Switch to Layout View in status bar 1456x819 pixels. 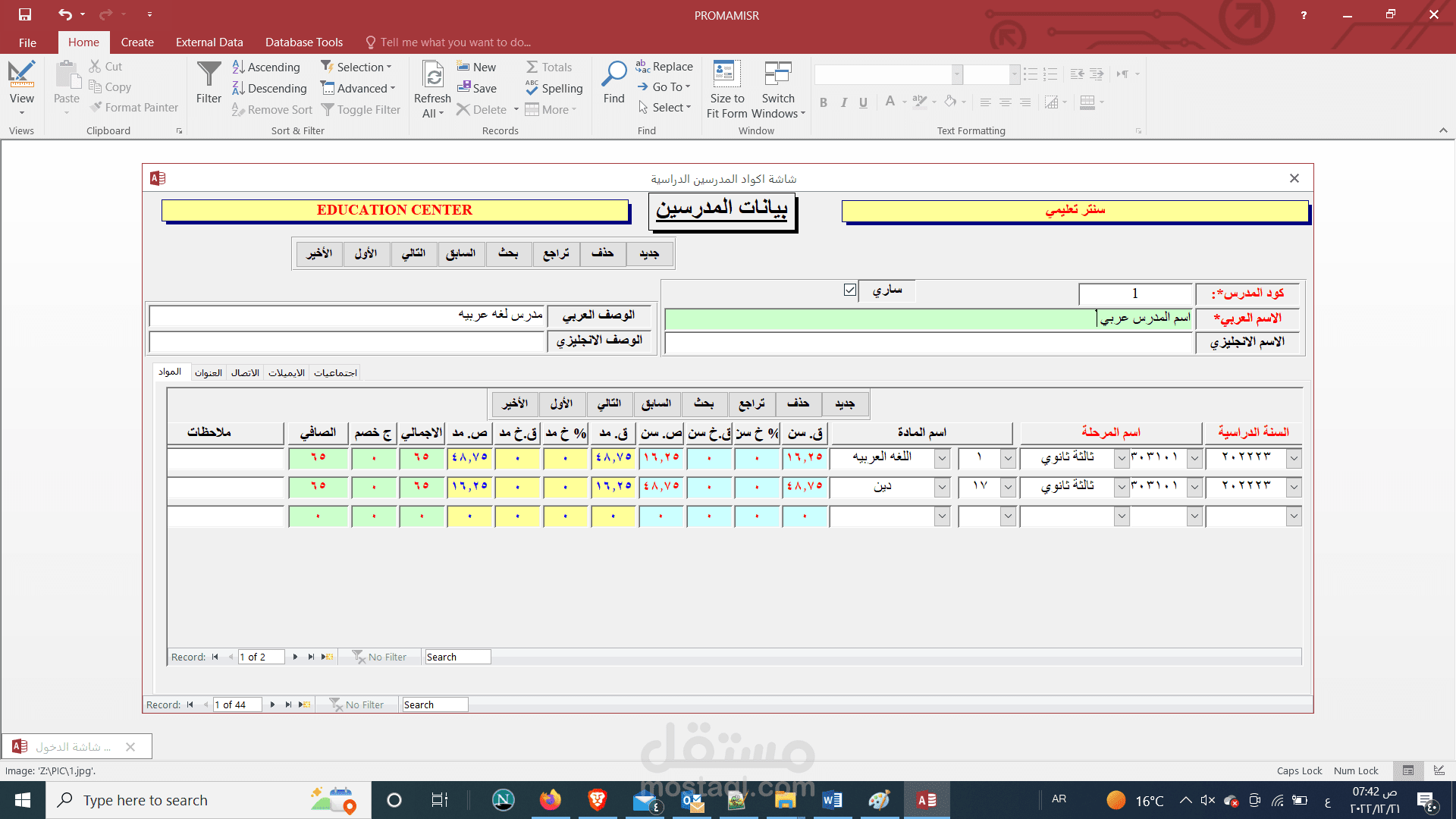pos(1439,770)
